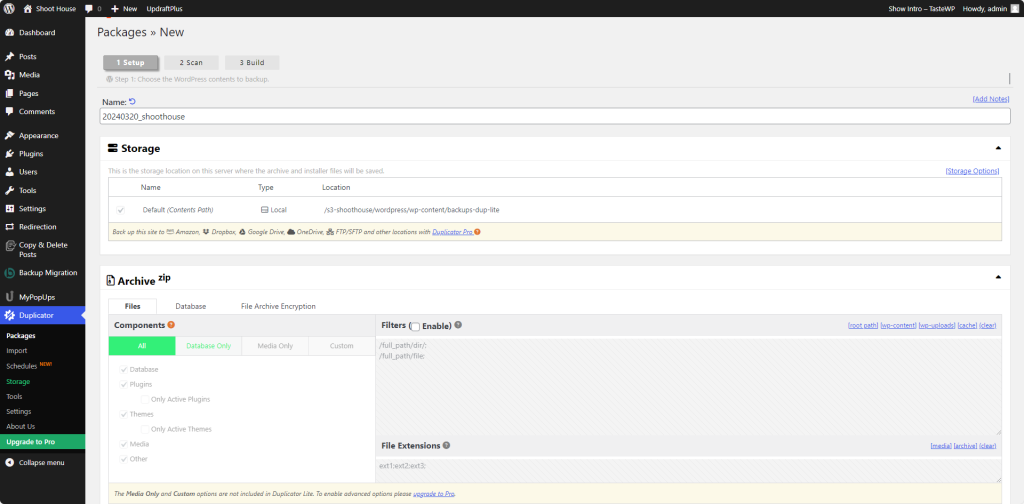Open the Redirection sidebar icon

[x=10, y=227]
